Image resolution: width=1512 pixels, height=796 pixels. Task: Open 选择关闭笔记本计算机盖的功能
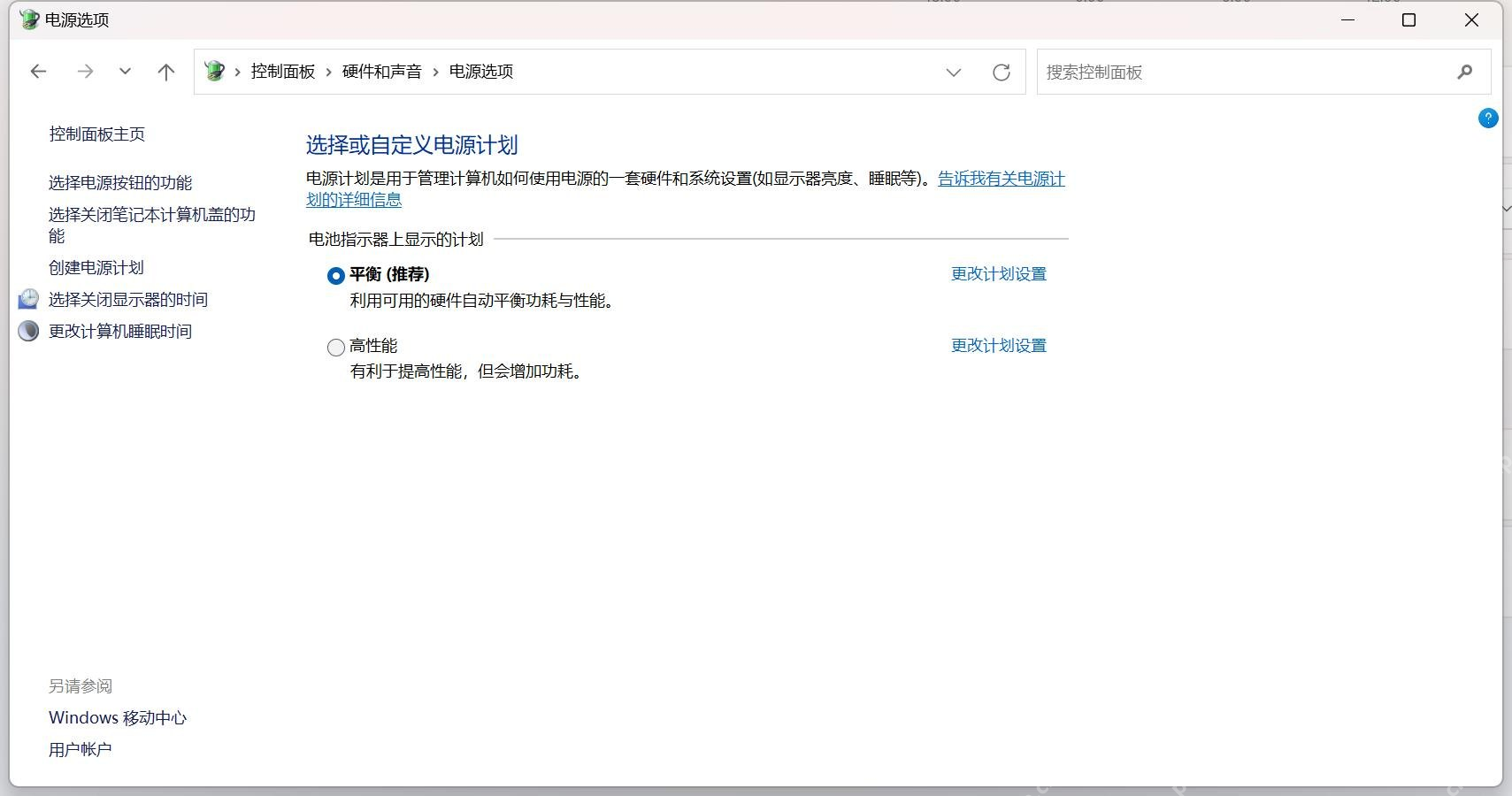click(x=152, y=225)
